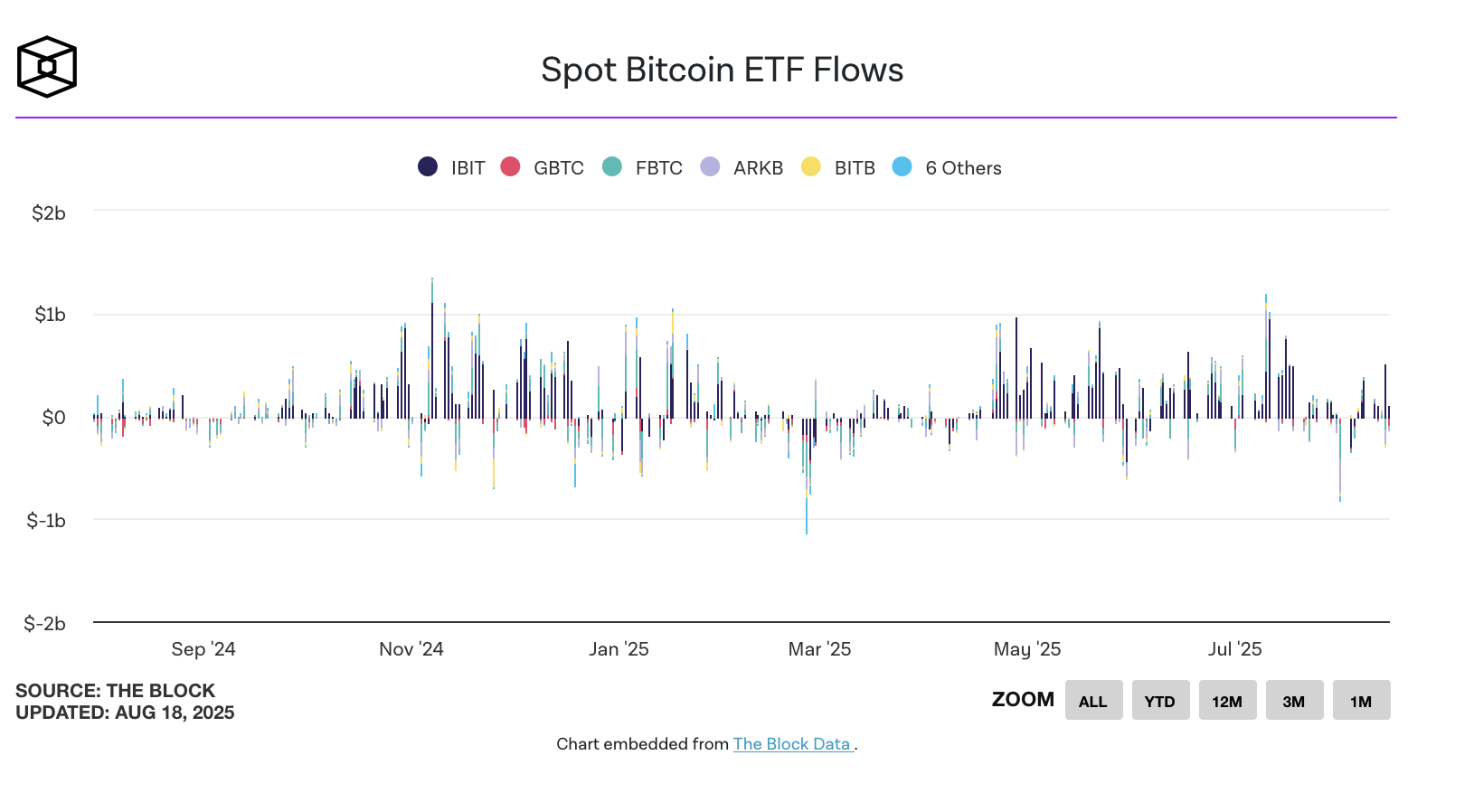Select the 6 Others legend color dot

[x=902, y=167]
